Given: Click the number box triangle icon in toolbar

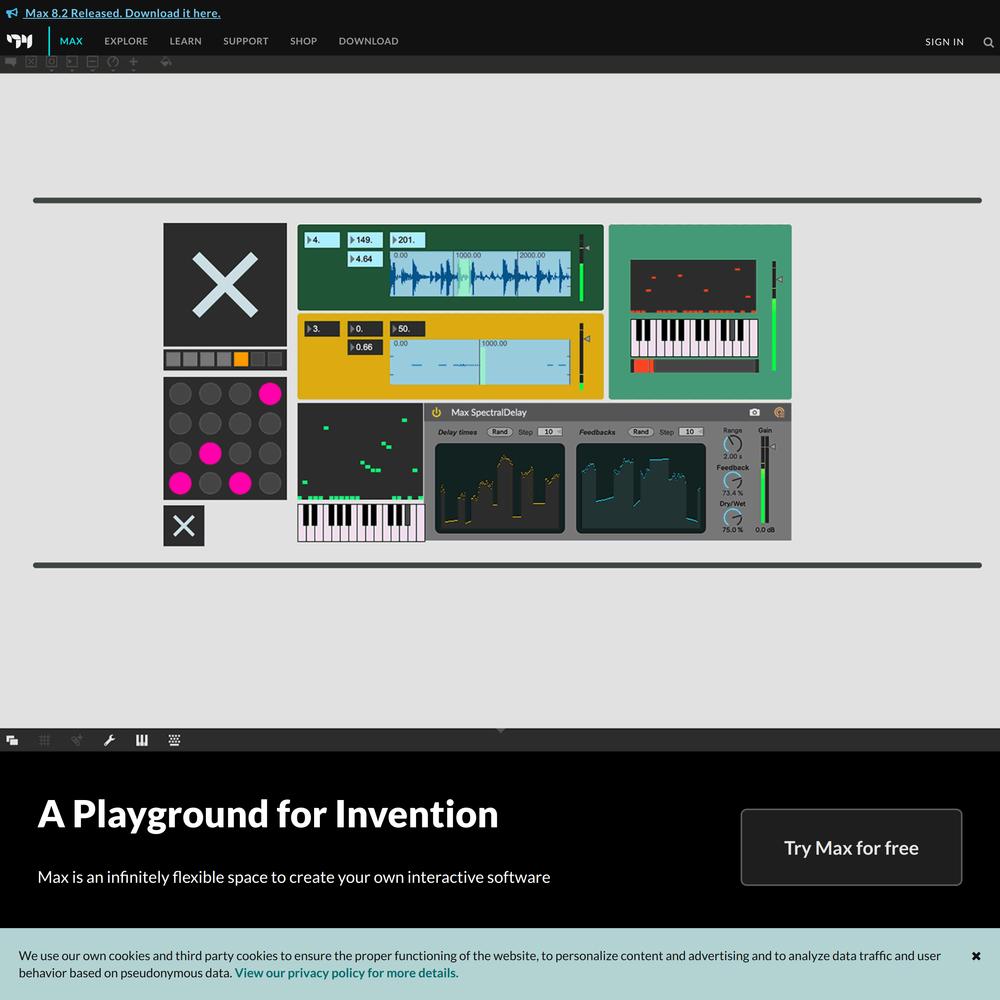Looking at the screenshot, I should click(x=72, y=62).
